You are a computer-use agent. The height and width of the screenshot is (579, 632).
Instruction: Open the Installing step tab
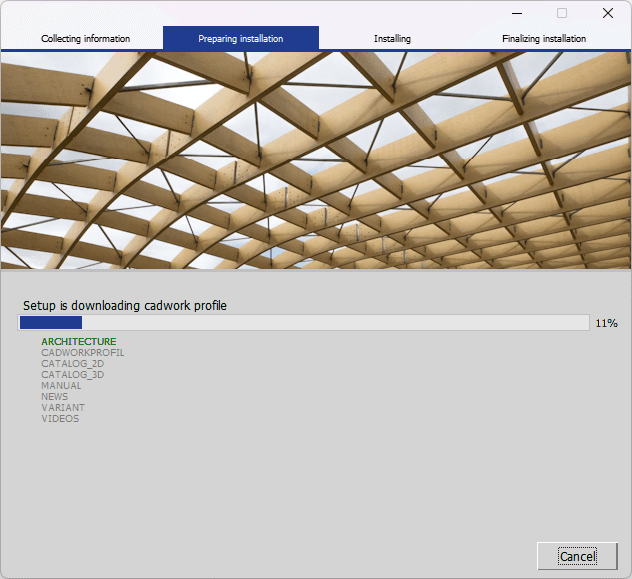click(392, 39)
